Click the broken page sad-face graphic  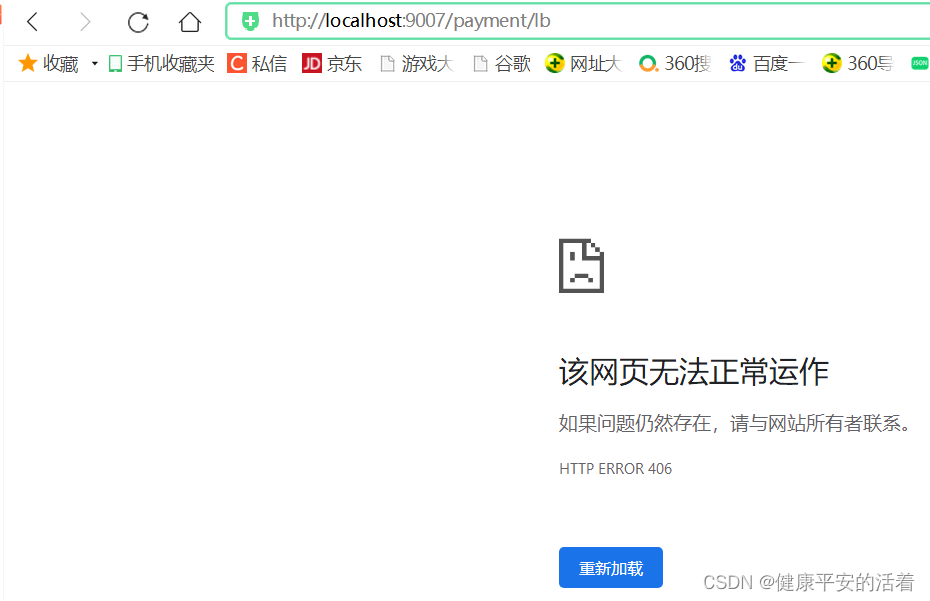coord(580,265)
